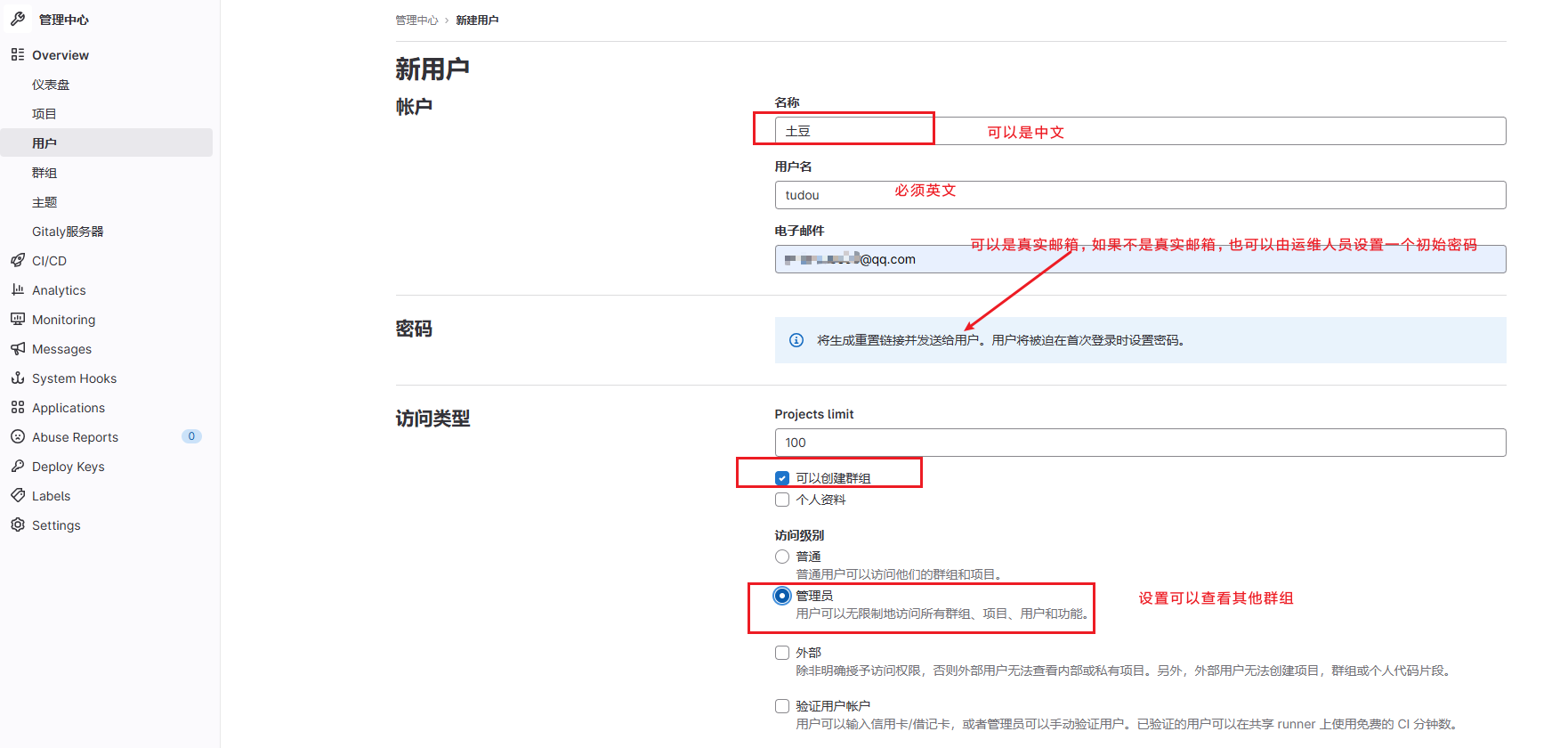The width and height of the screenshot is (1568, 748).
Task: Check the 外部 user checkbox
Action: [782, 653]
